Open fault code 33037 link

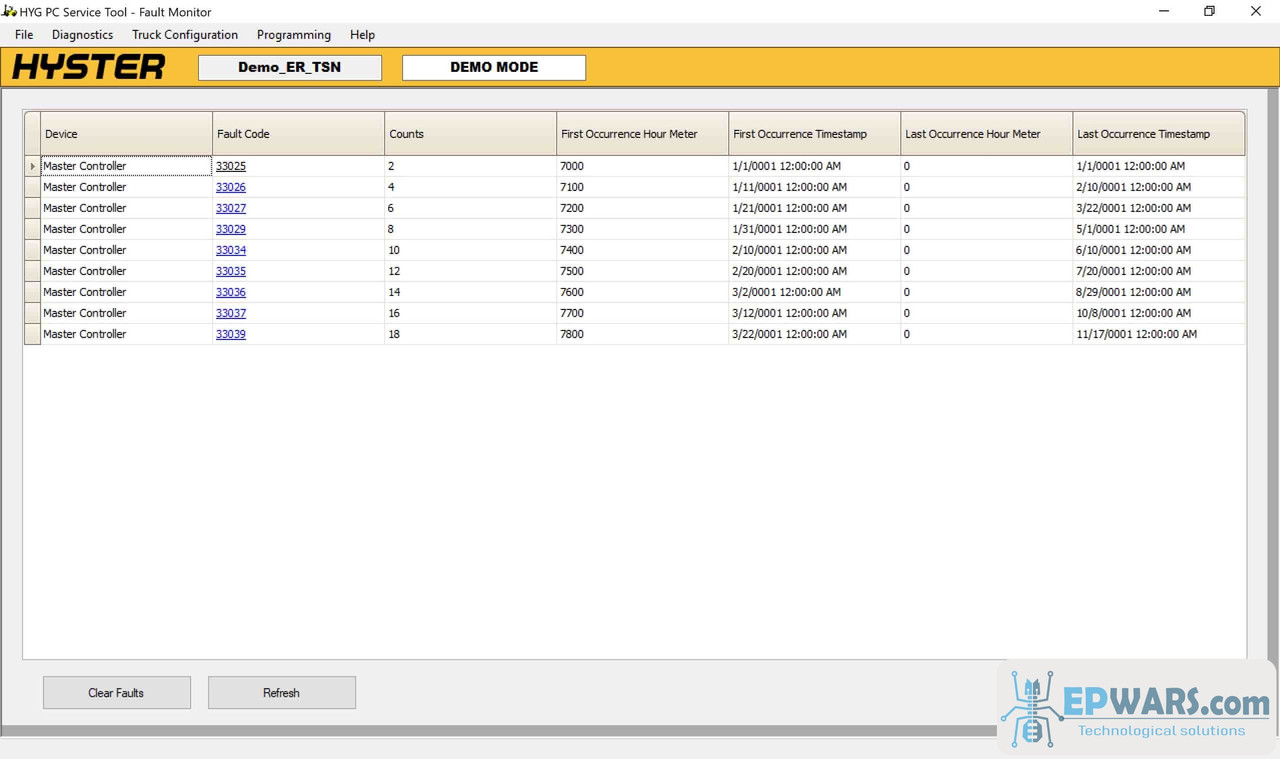pos(231,313)
